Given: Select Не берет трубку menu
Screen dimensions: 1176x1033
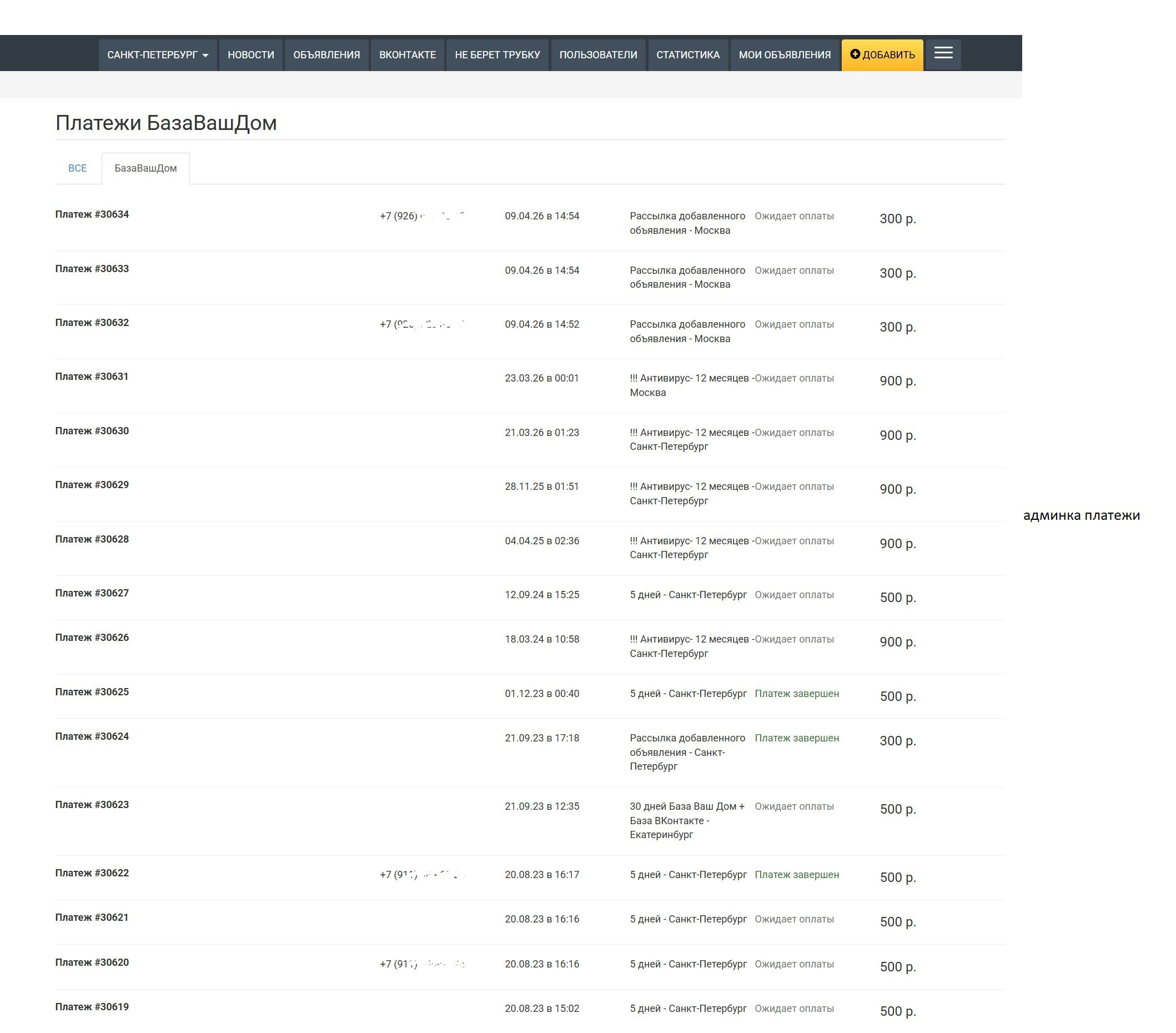Looking at the screenshot, I should [497, 54].
